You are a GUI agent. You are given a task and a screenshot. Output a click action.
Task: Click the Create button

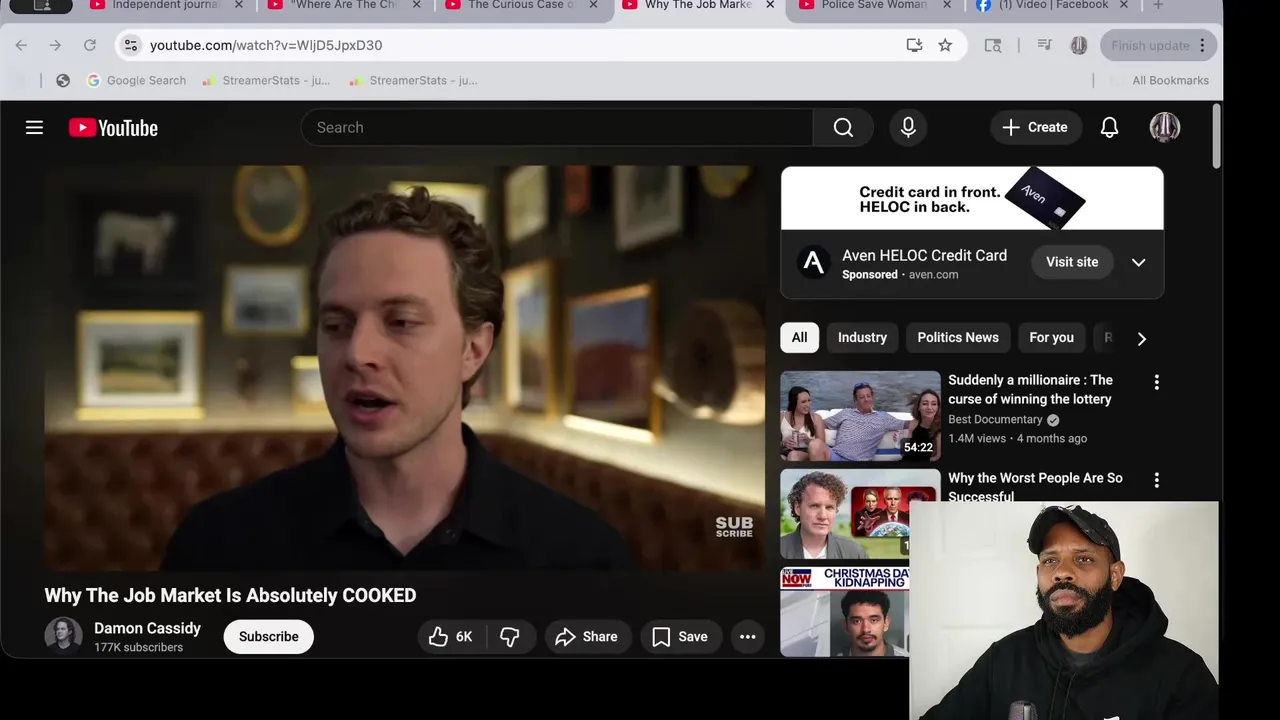point(1035,127)
